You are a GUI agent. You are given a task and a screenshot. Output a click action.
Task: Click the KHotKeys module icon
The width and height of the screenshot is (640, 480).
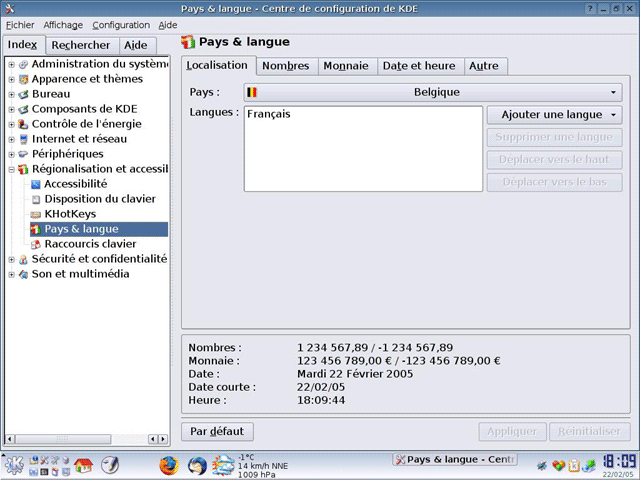point(36,214)
